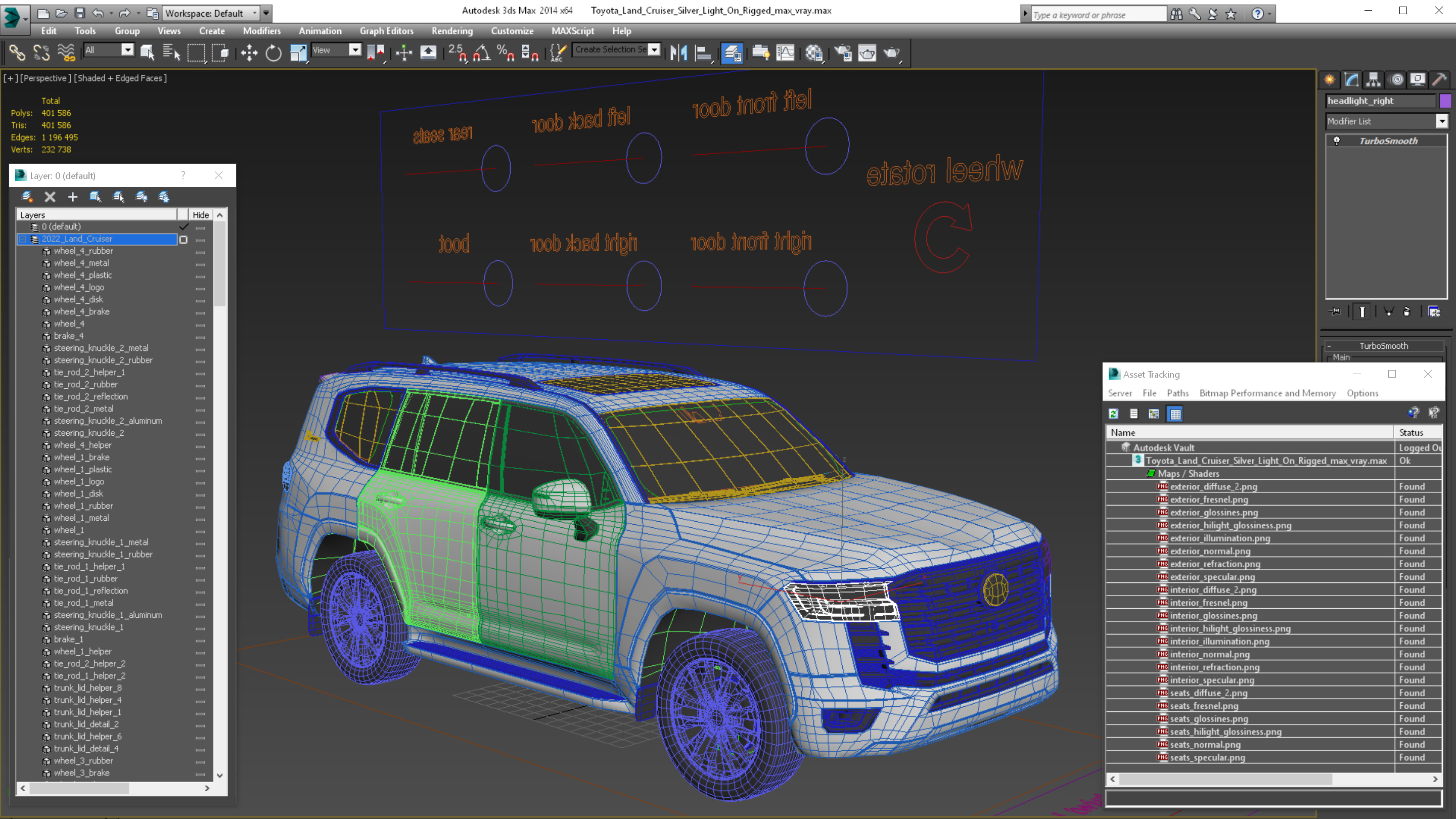Set 0 (default) as current layer checkmark
Image resolution: width=1456 pixels, height=819 pixels.
183,226
